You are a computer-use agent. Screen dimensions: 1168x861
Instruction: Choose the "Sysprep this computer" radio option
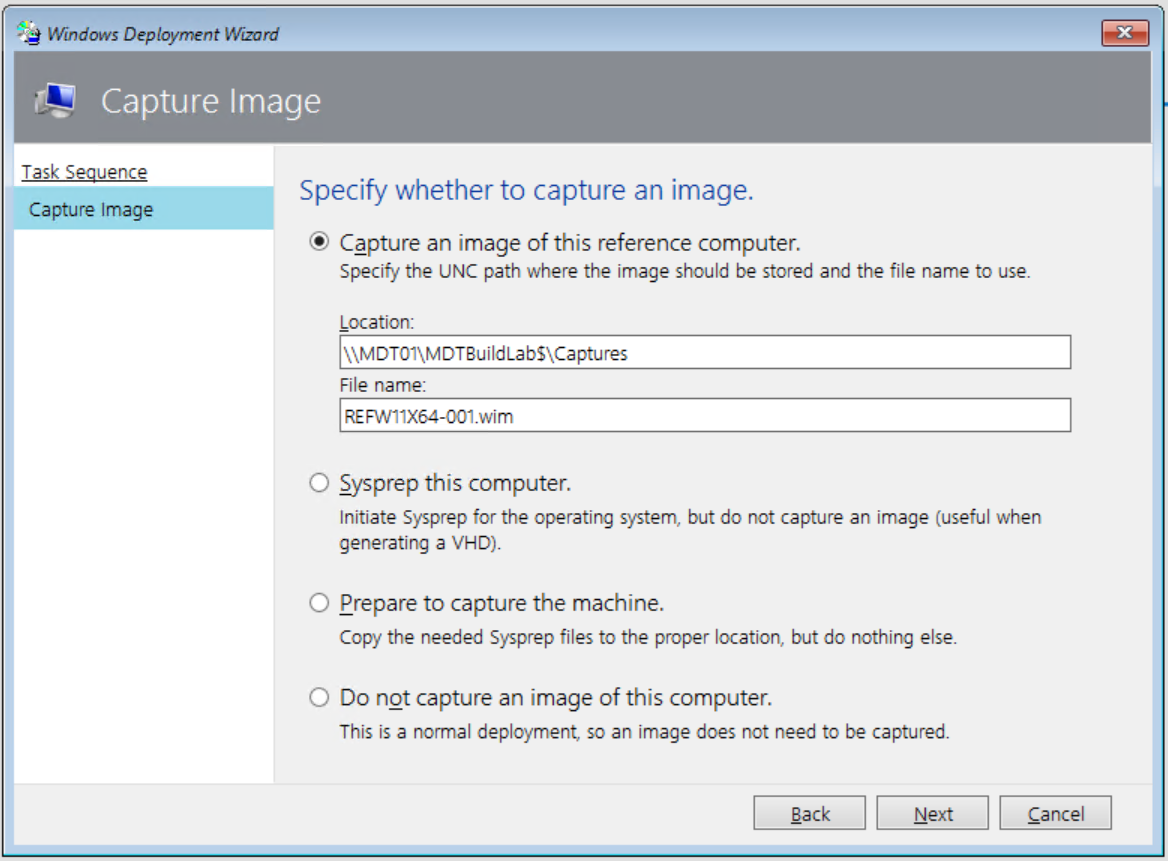[x=319, y=483]
